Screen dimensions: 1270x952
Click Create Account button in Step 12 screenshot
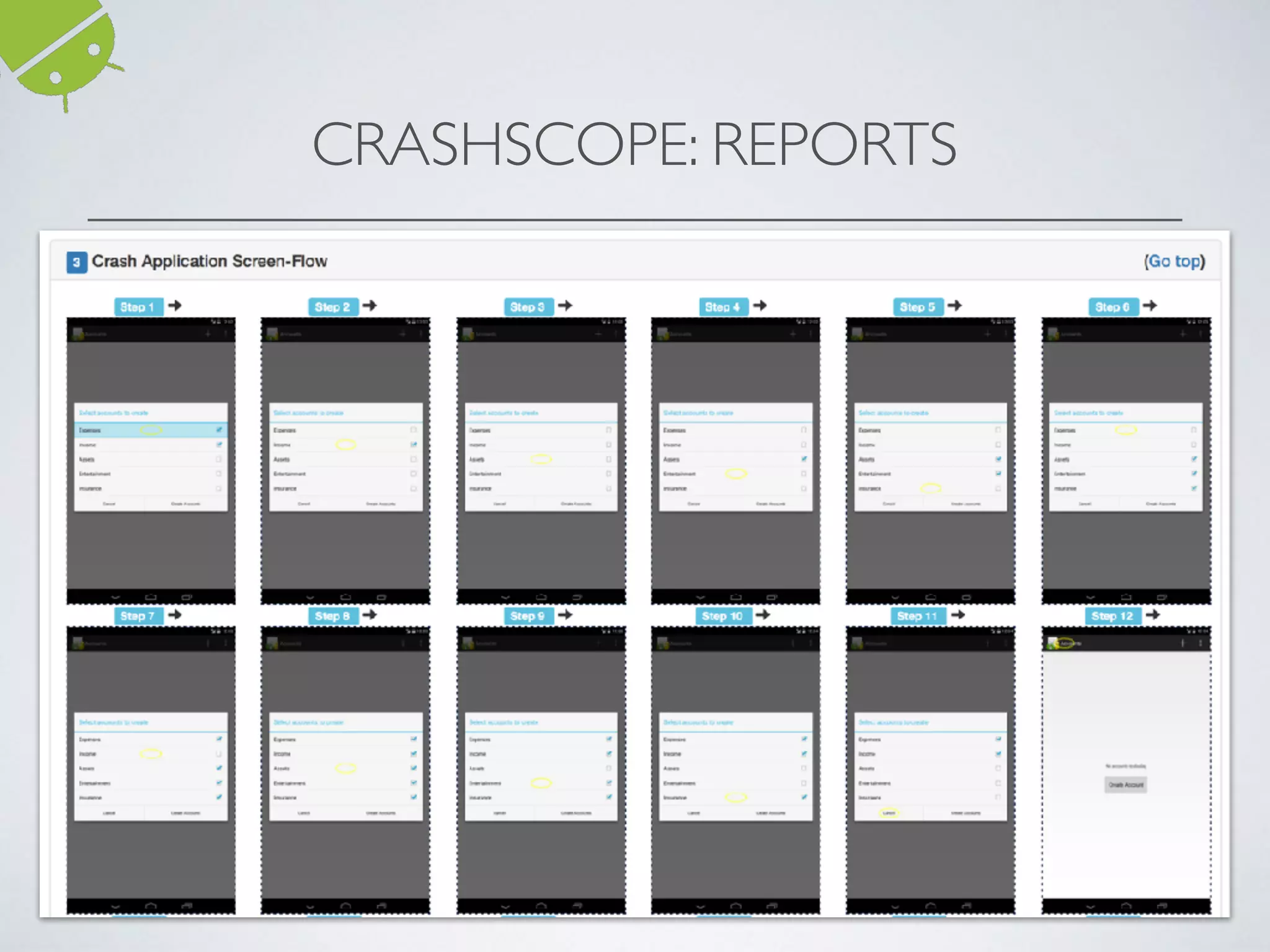click(x=1126, y=785)
